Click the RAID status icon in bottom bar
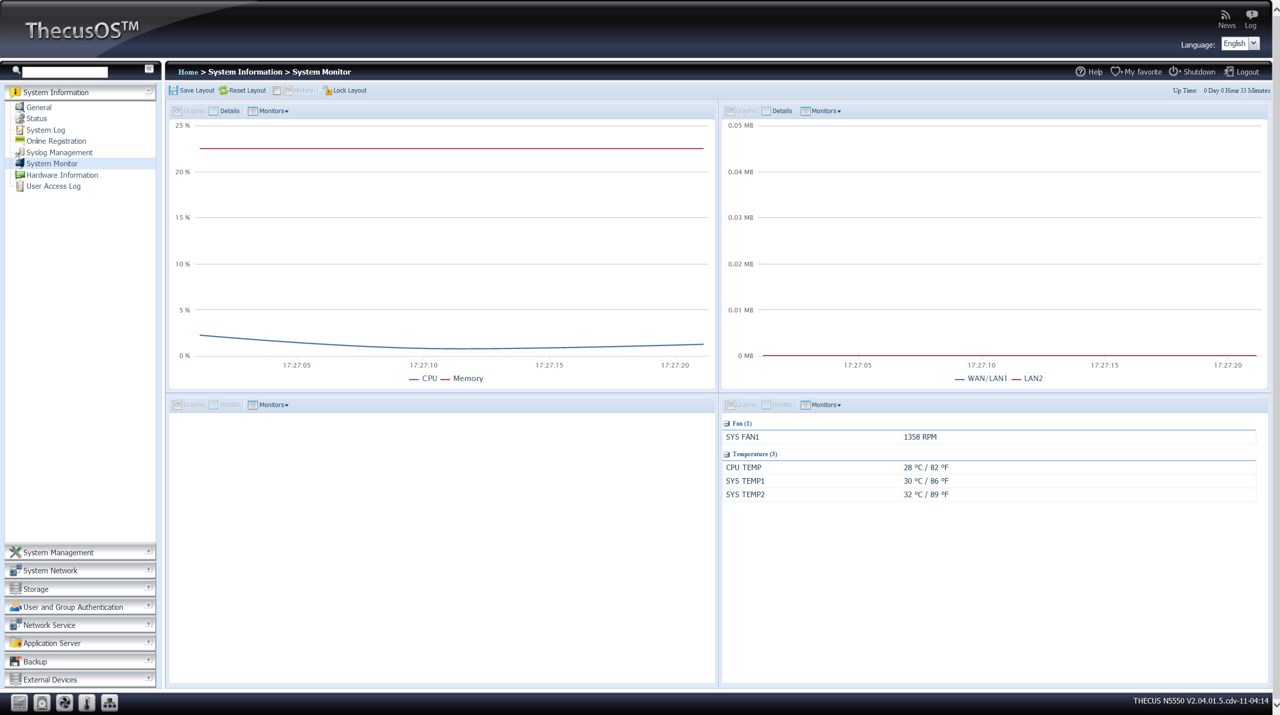 (19, 703)
